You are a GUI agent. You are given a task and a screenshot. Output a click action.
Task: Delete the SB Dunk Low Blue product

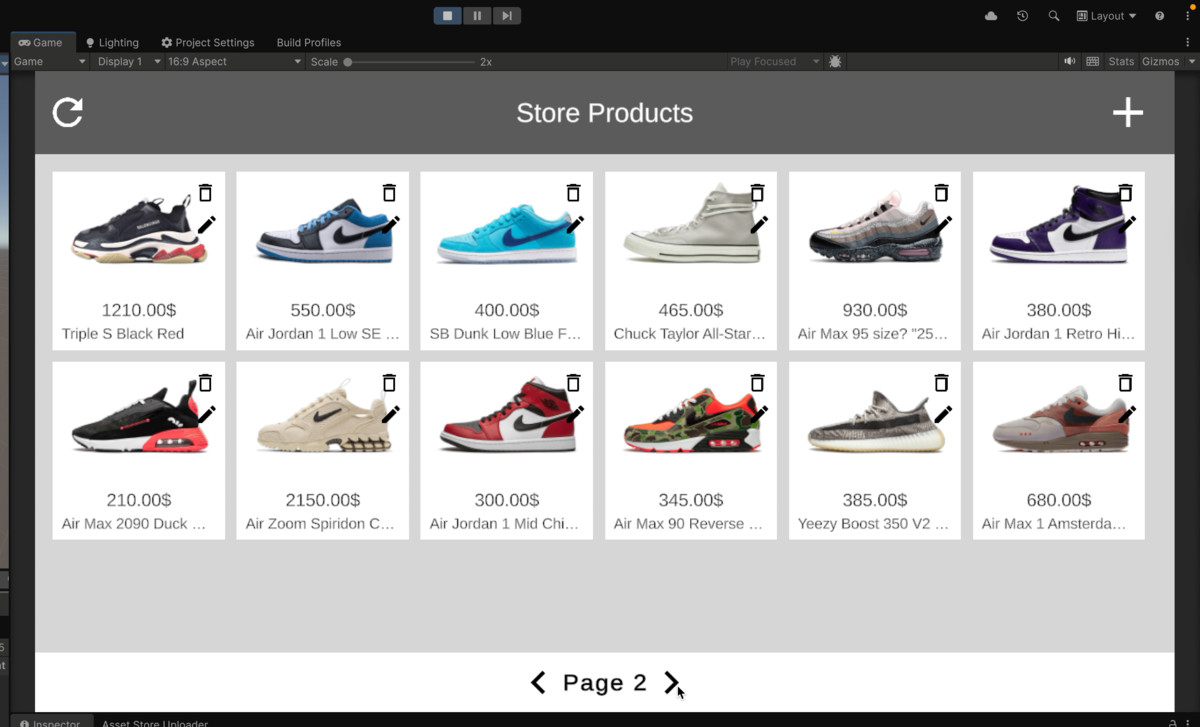pos(573,192)
